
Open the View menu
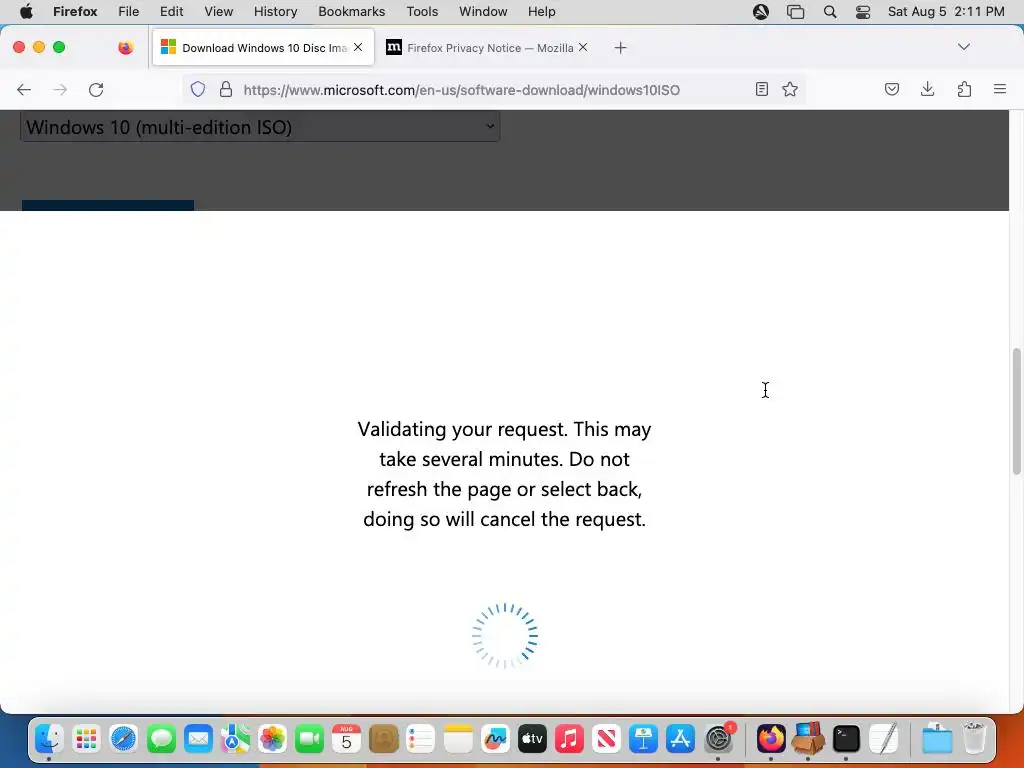coord(218,12)
